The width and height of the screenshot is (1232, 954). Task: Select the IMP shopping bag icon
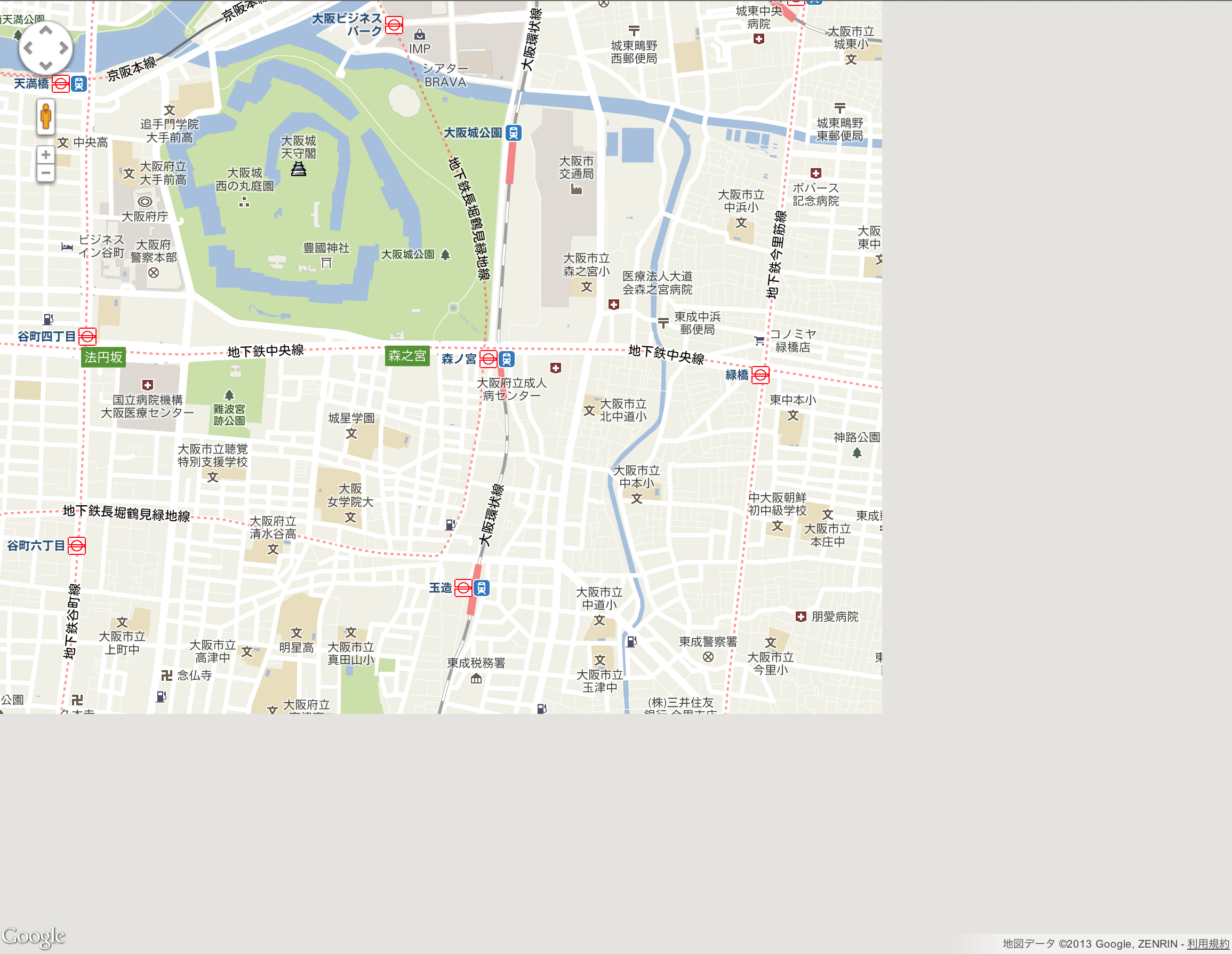[x=420, y=35]
